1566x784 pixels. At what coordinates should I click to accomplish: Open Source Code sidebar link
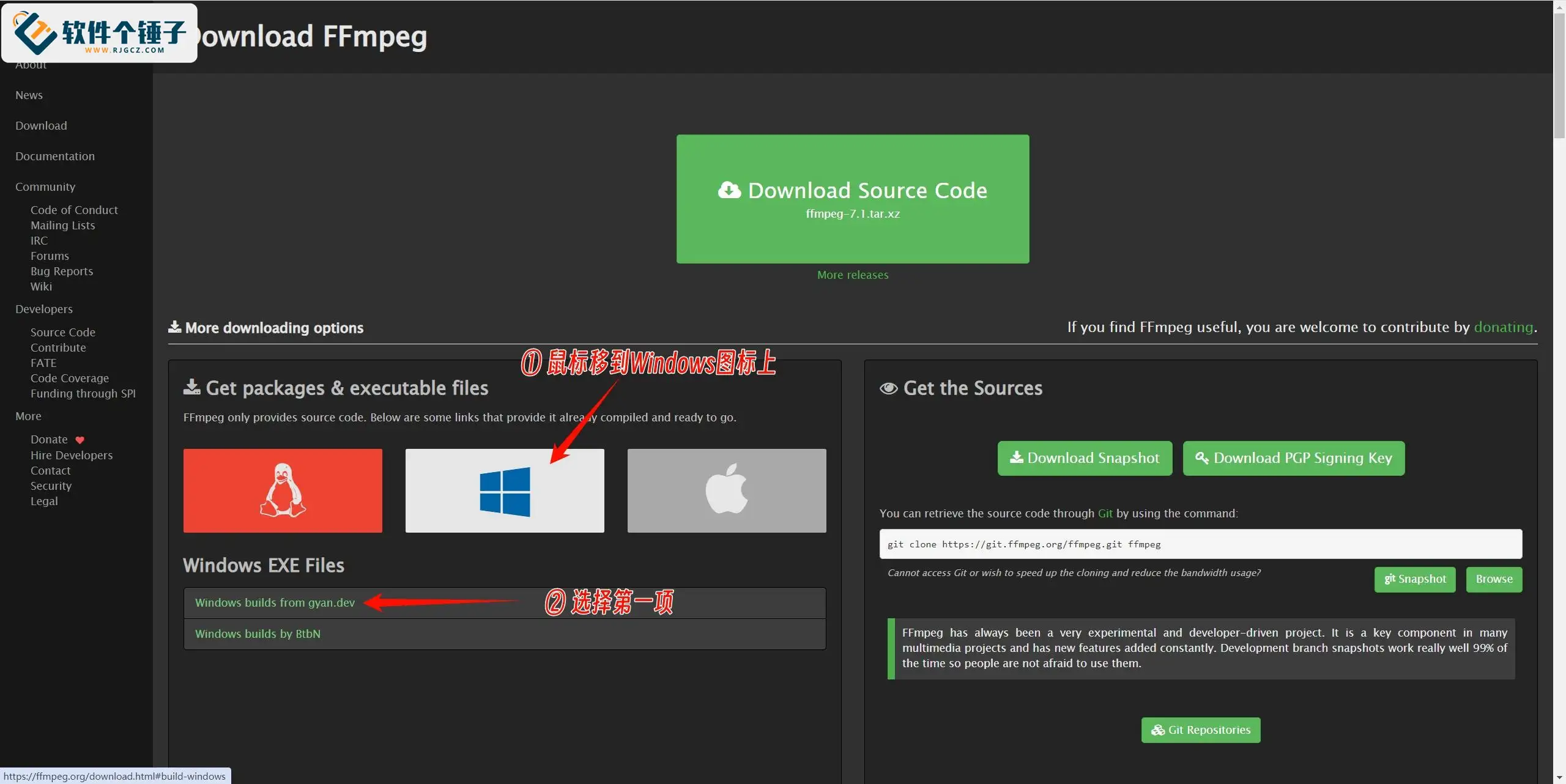63,333
